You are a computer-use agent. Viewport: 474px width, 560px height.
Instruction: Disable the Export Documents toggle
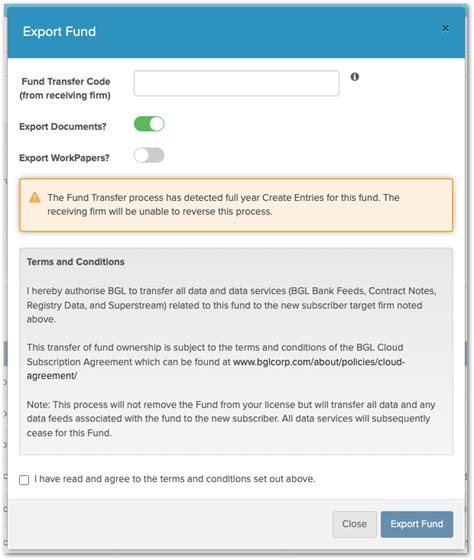(149, 124)
